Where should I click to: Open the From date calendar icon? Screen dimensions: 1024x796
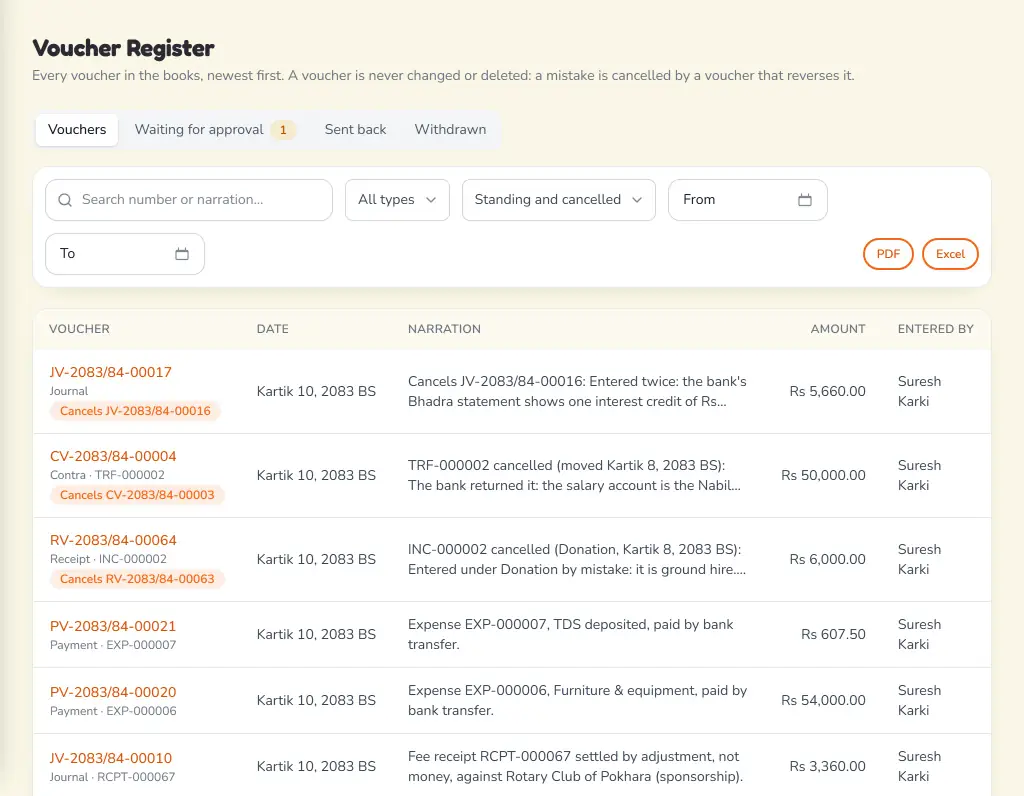[805, 200]
